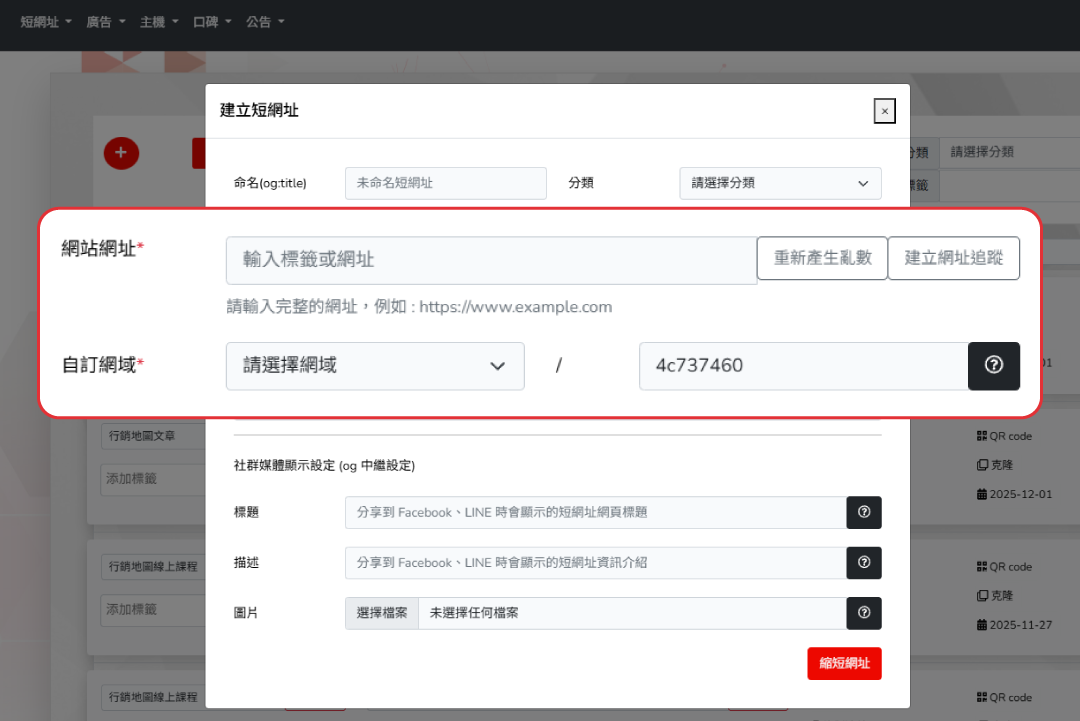The width and height of the screenshot is (1080, 721).
Task: Close the 建立短網址 dialog
Action: click(884, 111)
